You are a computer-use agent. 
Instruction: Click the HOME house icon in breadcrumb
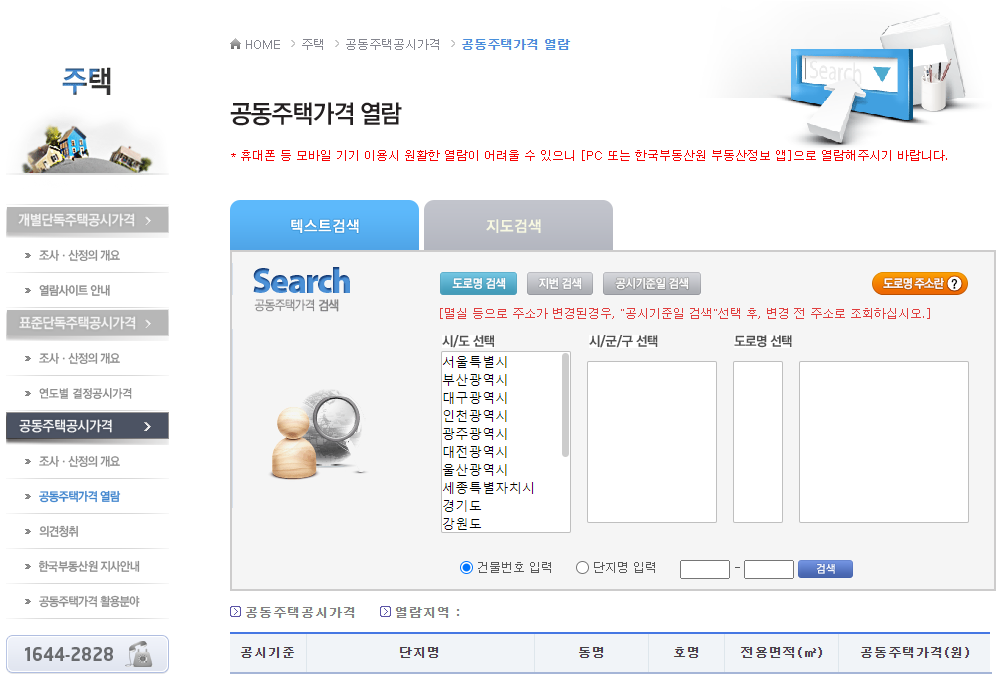click(234, 44)
